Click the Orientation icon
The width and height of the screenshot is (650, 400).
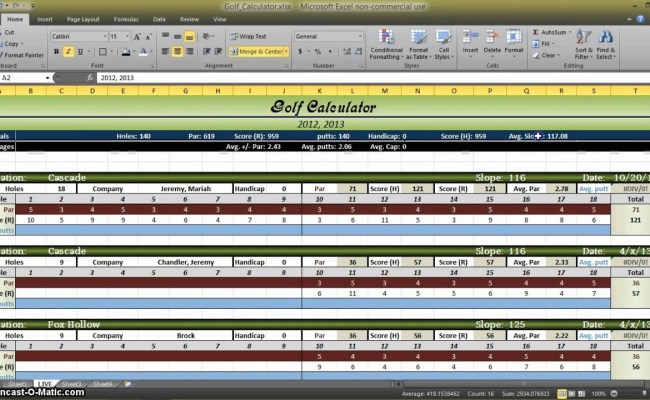[x=206, y=36]
